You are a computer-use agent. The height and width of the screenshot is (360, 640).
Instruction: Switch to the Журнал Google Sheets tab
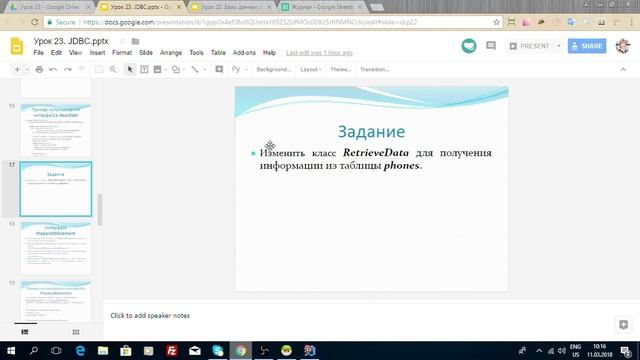point(322,7)
